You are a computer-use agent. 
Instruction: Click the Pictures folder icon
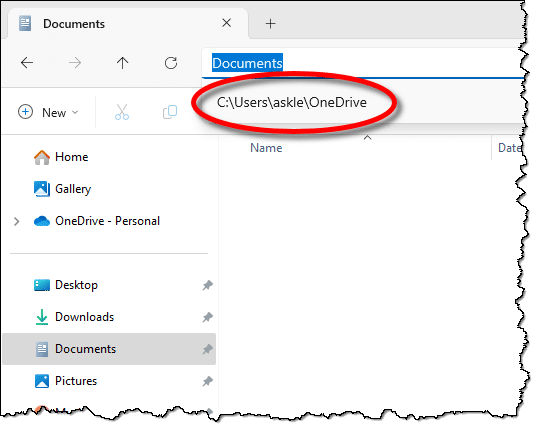click(x=42, y=381)
